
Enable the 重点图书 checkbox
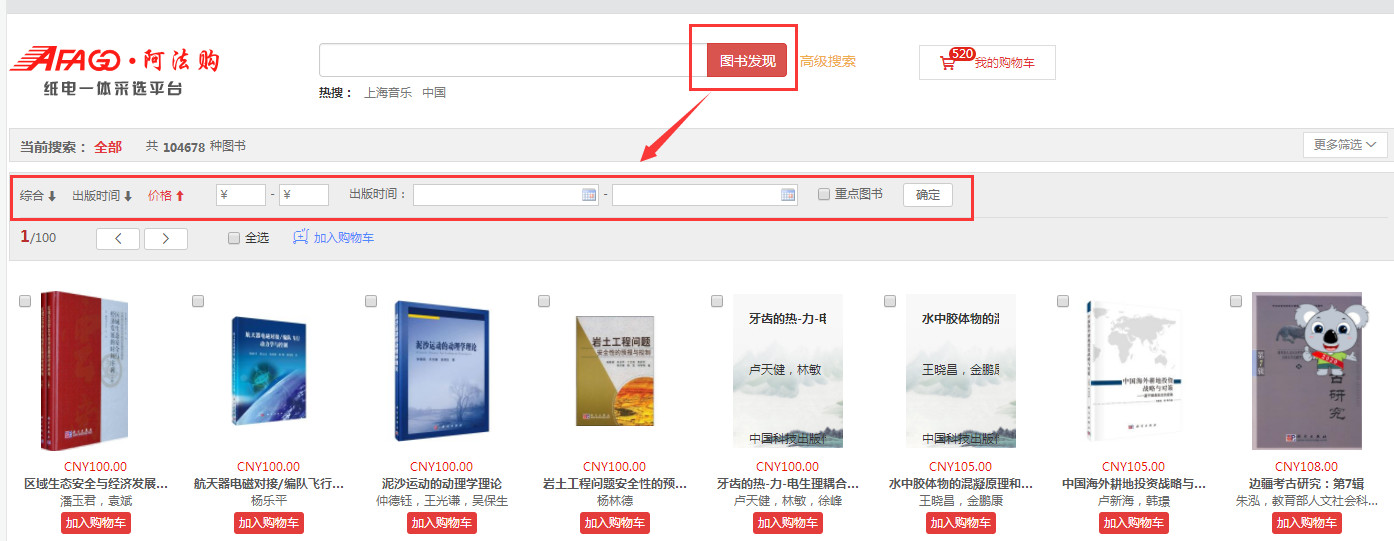coord(824,195)
